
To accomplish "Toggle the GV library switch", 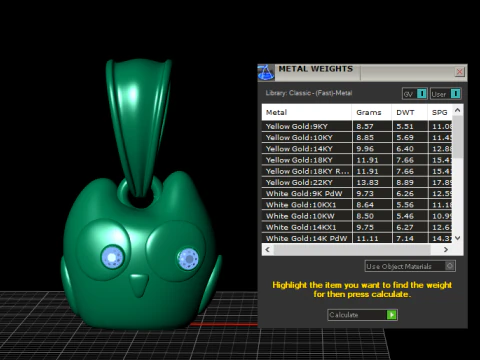I will pyautogui.click(x=415, y=94).
